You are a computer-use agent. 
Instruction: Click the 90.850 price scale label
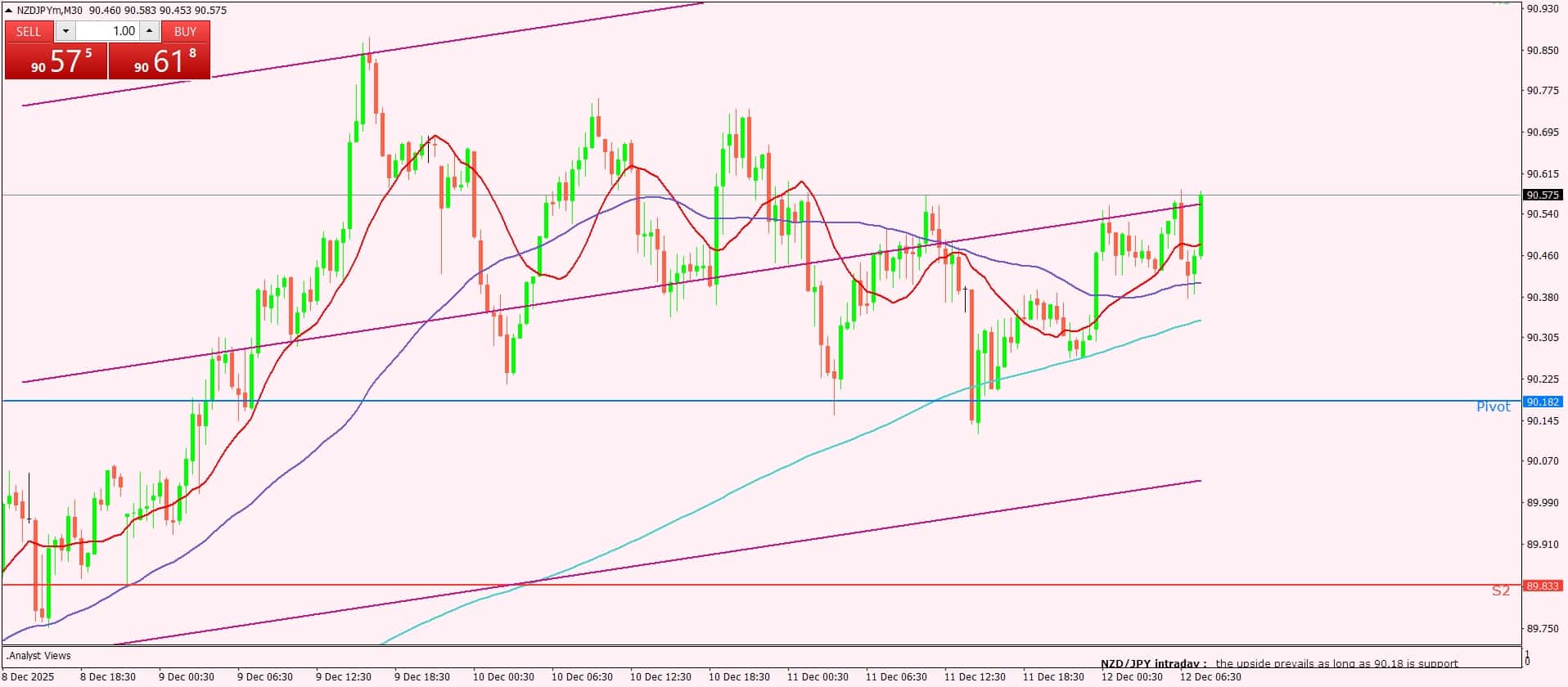pos(1542,50)
